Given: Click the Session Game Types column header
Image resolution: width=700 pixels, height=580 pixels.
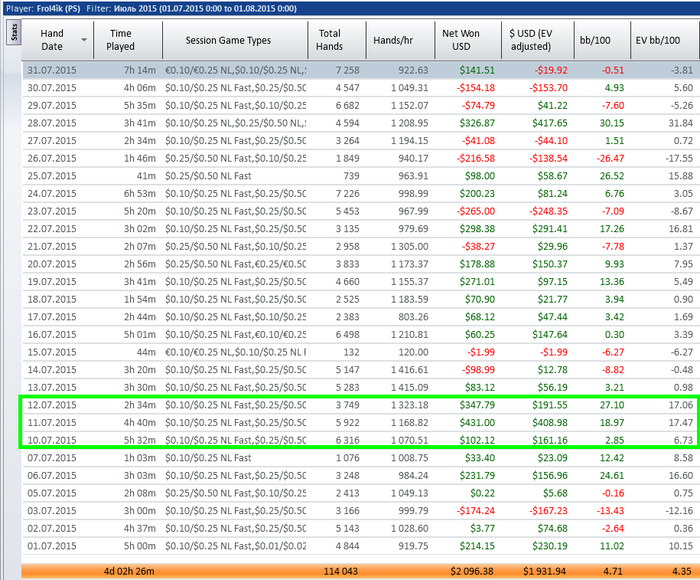Looking at the screenshot, I should click(x=229, y=40).
